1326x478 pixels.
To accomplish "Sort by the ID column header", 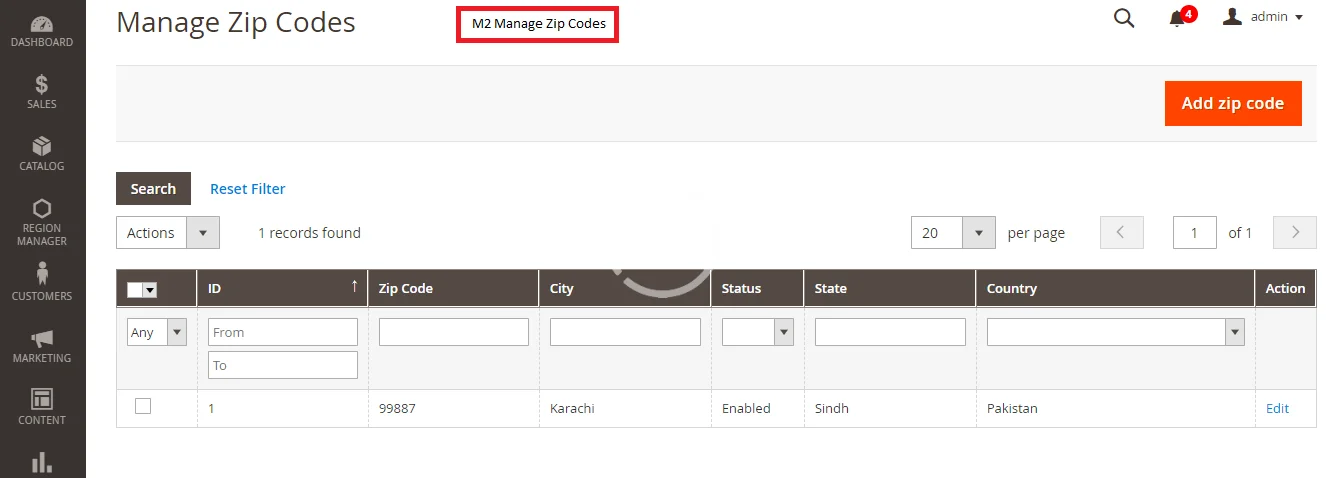I will pos(282,288).
